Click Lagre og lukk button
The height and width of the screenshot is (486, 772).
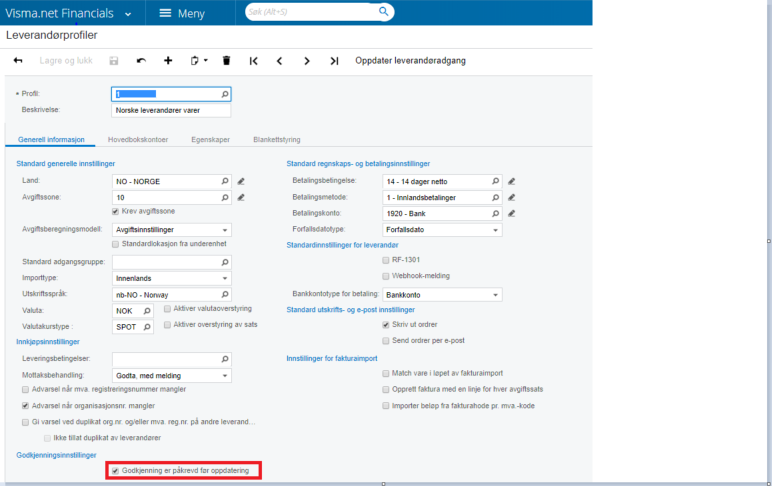pyautogui.click(x=66, y=61)
